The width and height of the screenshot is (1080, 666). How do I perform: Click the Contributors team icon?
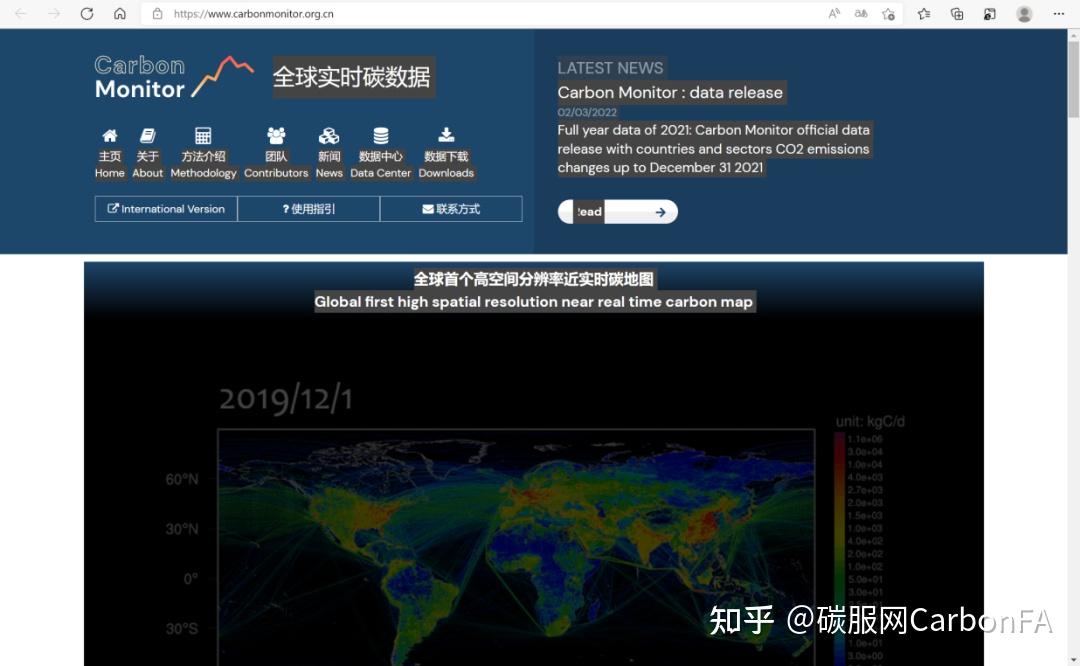(276, 136)
